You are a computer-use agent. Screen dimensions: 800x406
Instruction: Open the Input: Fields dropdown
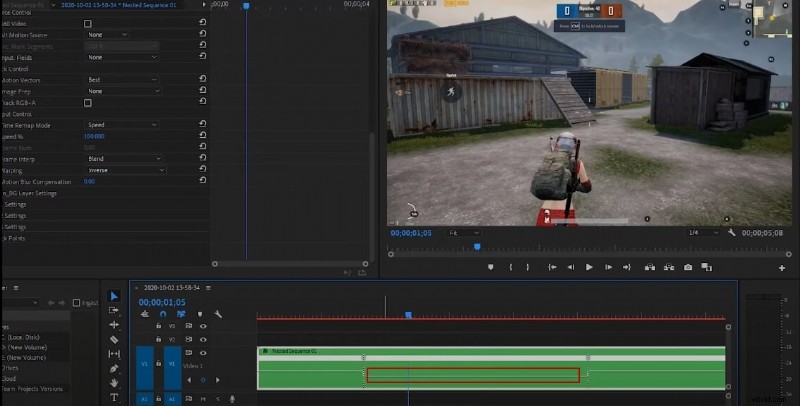click(x=121, y=57)
